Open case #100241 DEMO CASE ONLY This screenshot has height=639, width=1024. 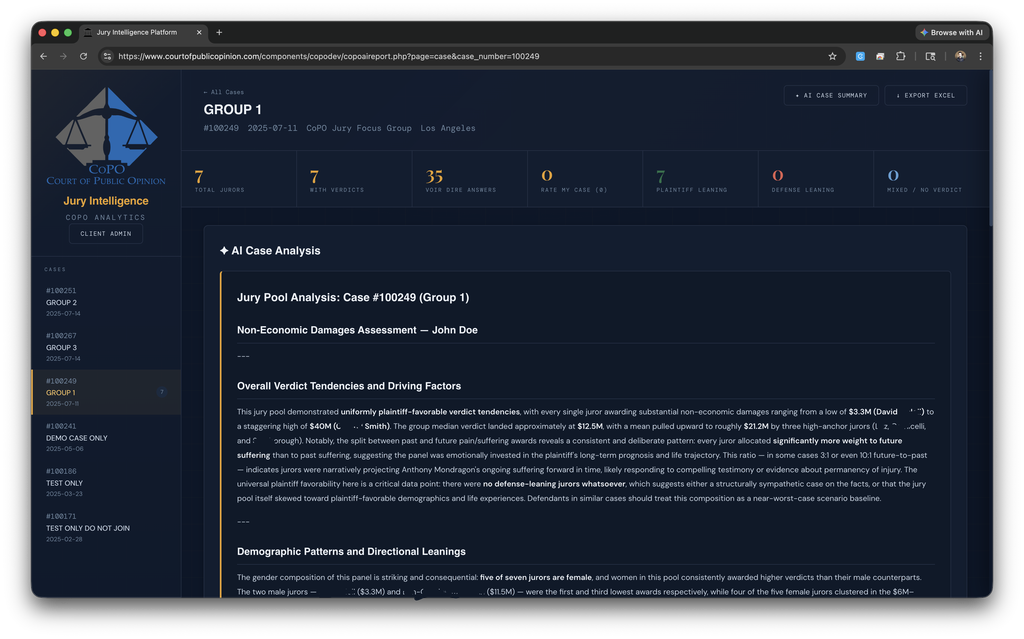pyautogui.click(x=106, y=437)
